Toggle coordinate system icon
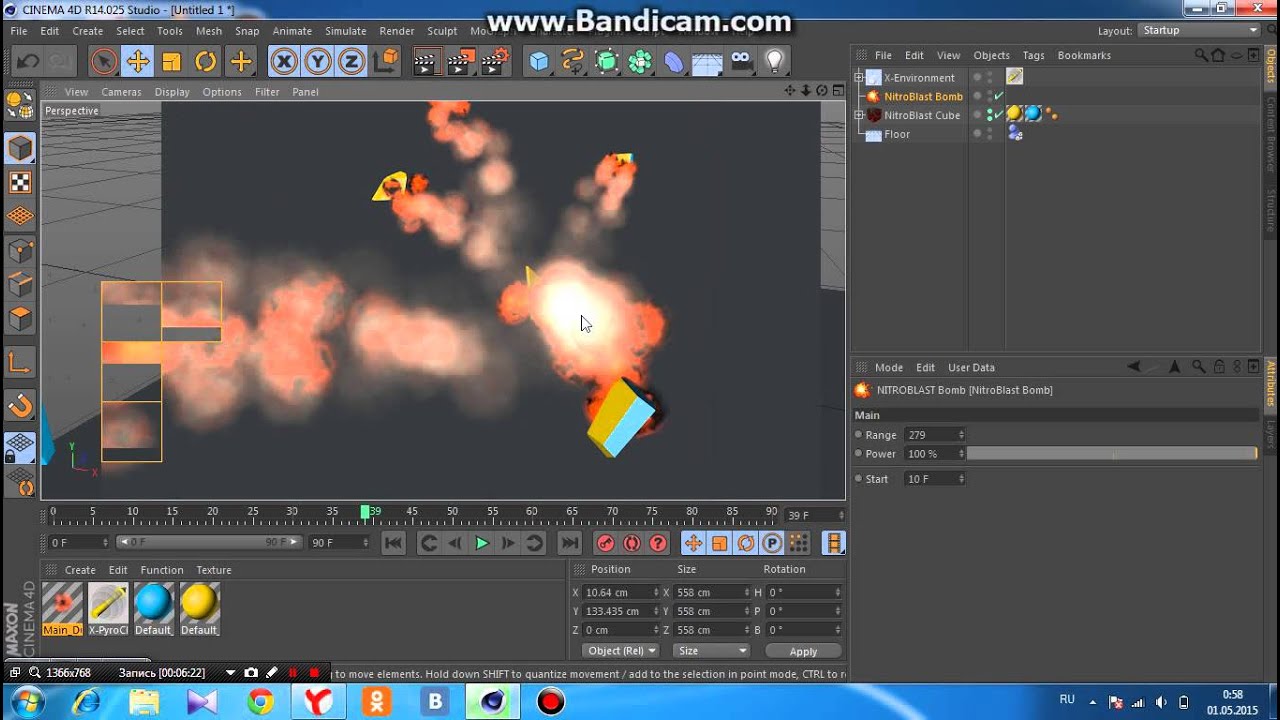 pyautogui.click(x=385, y=62)
